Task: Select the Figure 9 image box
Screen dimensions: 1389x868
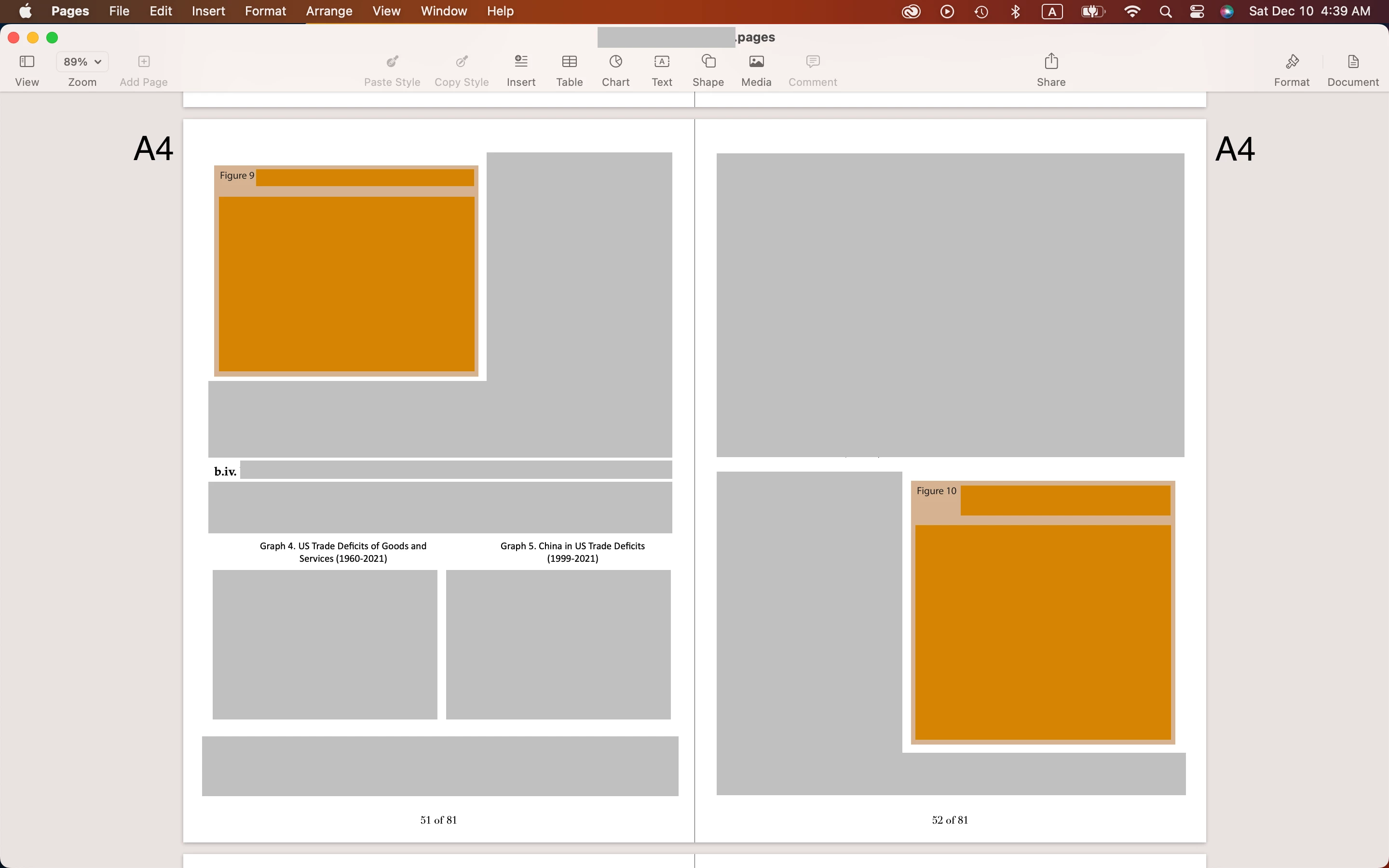Action: (346, 284)
